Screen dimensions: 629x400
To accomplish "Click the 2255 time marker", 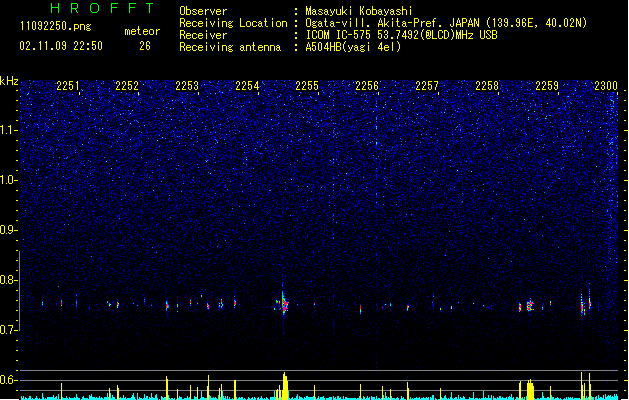I will 307,86.
